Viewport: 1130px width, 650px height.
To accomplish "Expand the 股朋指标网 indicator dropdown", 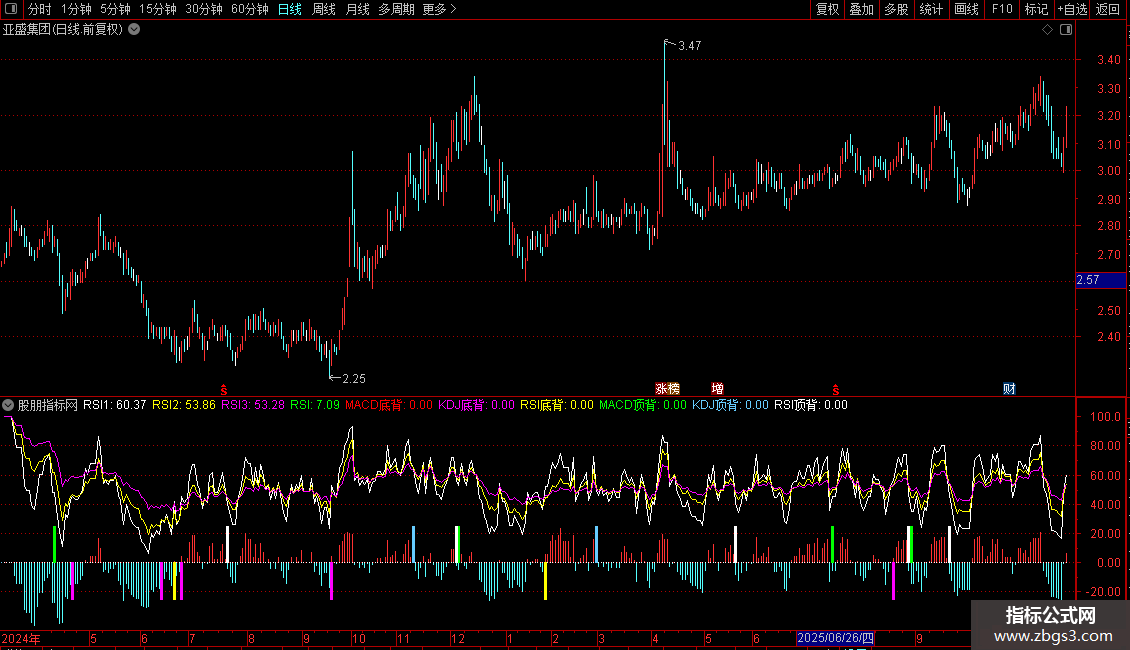I will click(8, 405).
